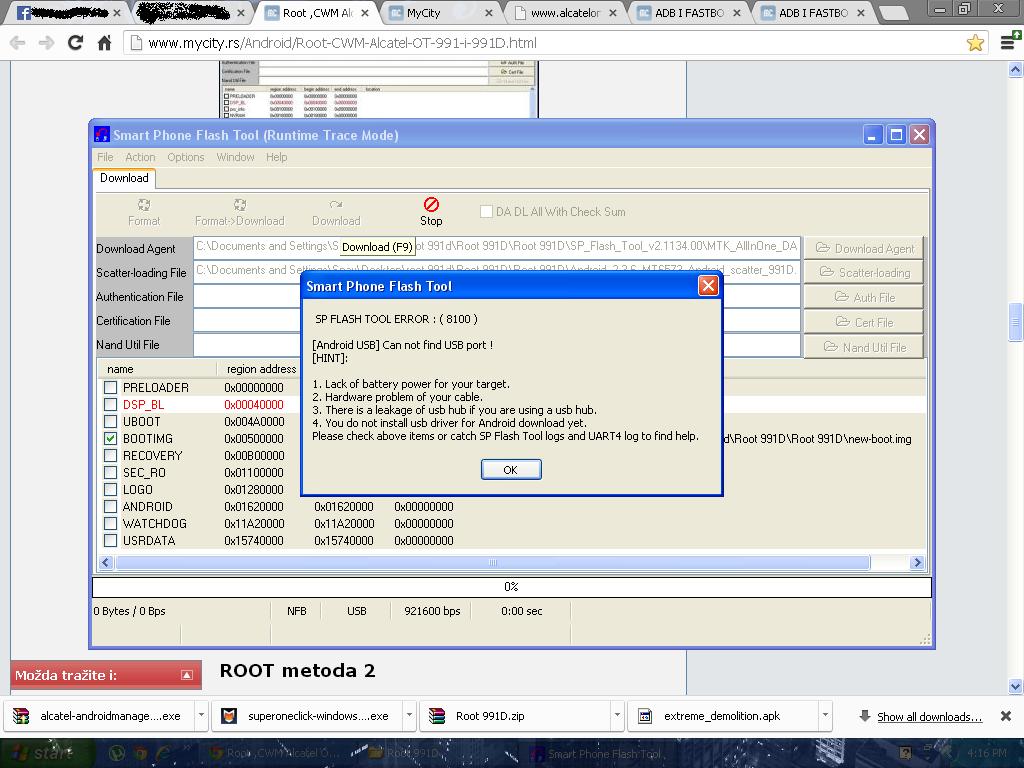Screen dimensions: 1024x768
Task: Click the browser back arrow
Action: point(18,43)
